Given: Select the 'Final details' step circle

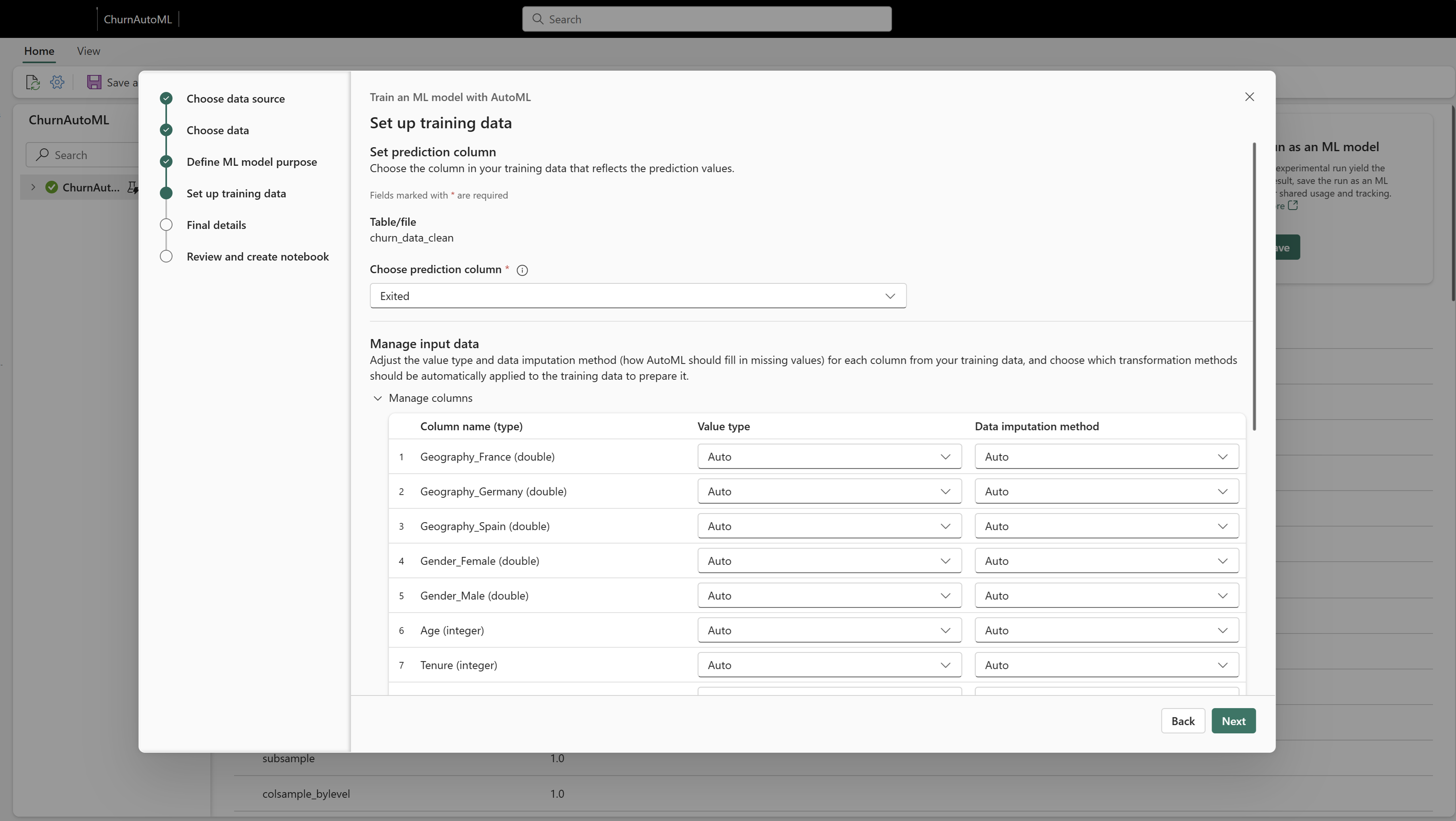Looking at the screenshot, I should pos(166,225).
